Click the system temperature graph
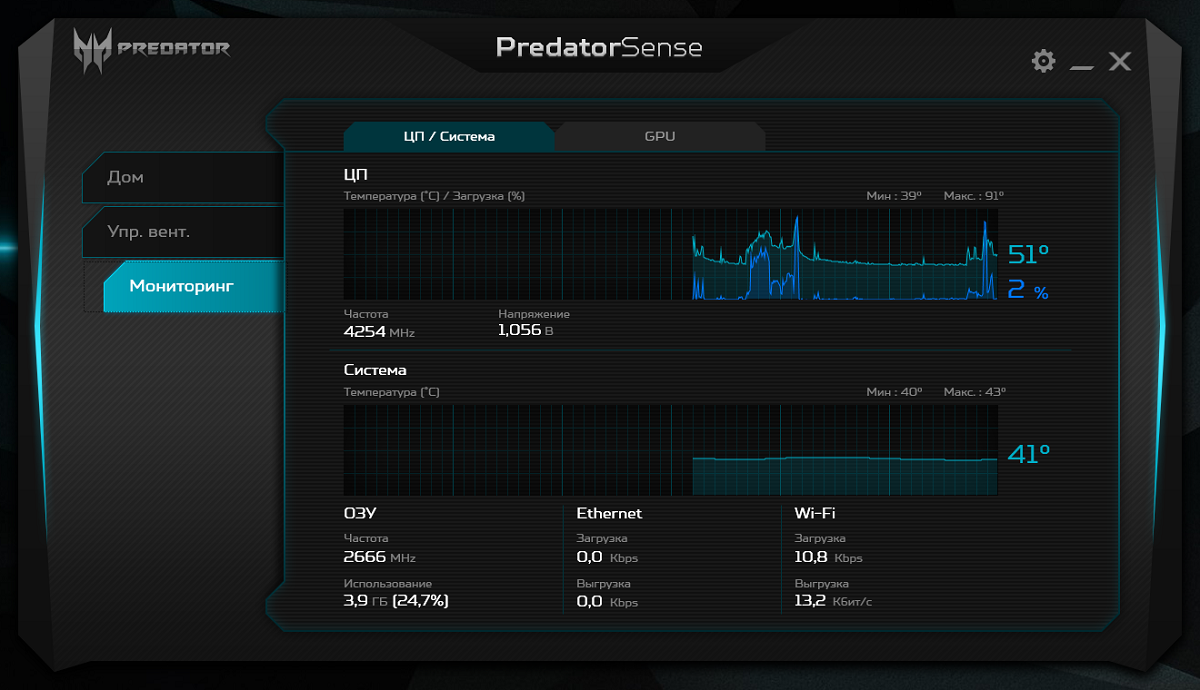The height and width of the screenshot is (690, 1200). (670, 450)
